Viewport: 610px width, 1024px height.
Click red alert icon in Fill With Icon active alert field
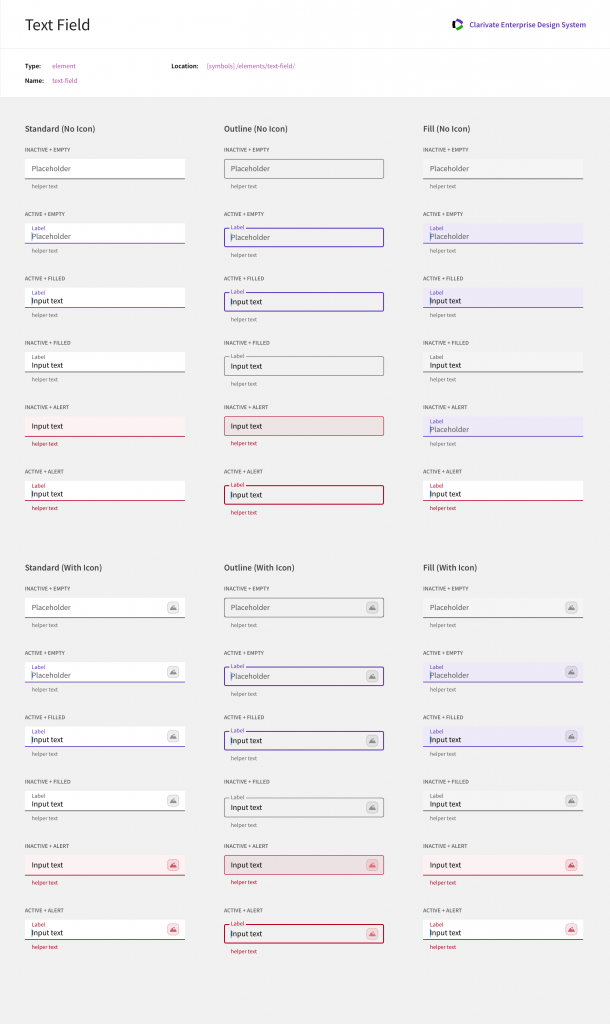(x=571, y=929)
